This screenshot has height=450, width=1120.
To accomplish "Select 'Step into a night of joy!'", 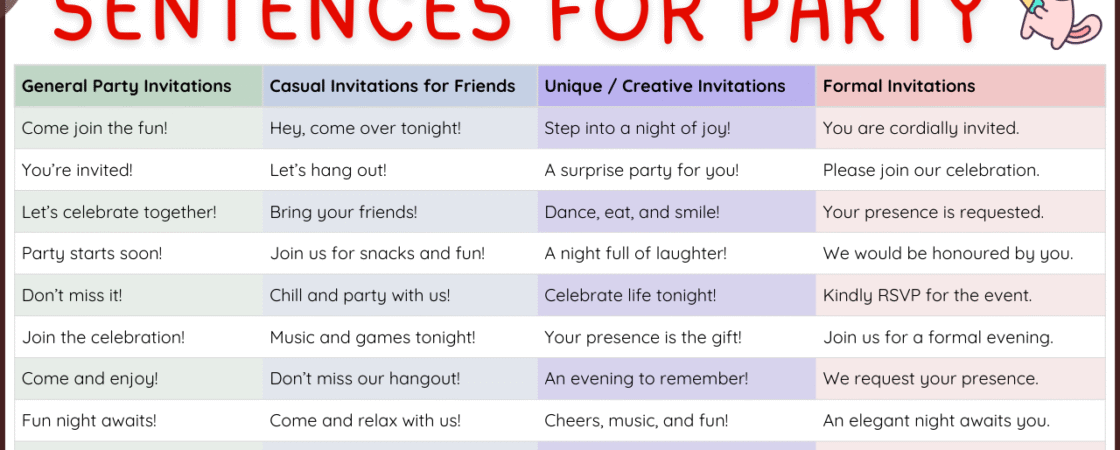I will point(637,128).
